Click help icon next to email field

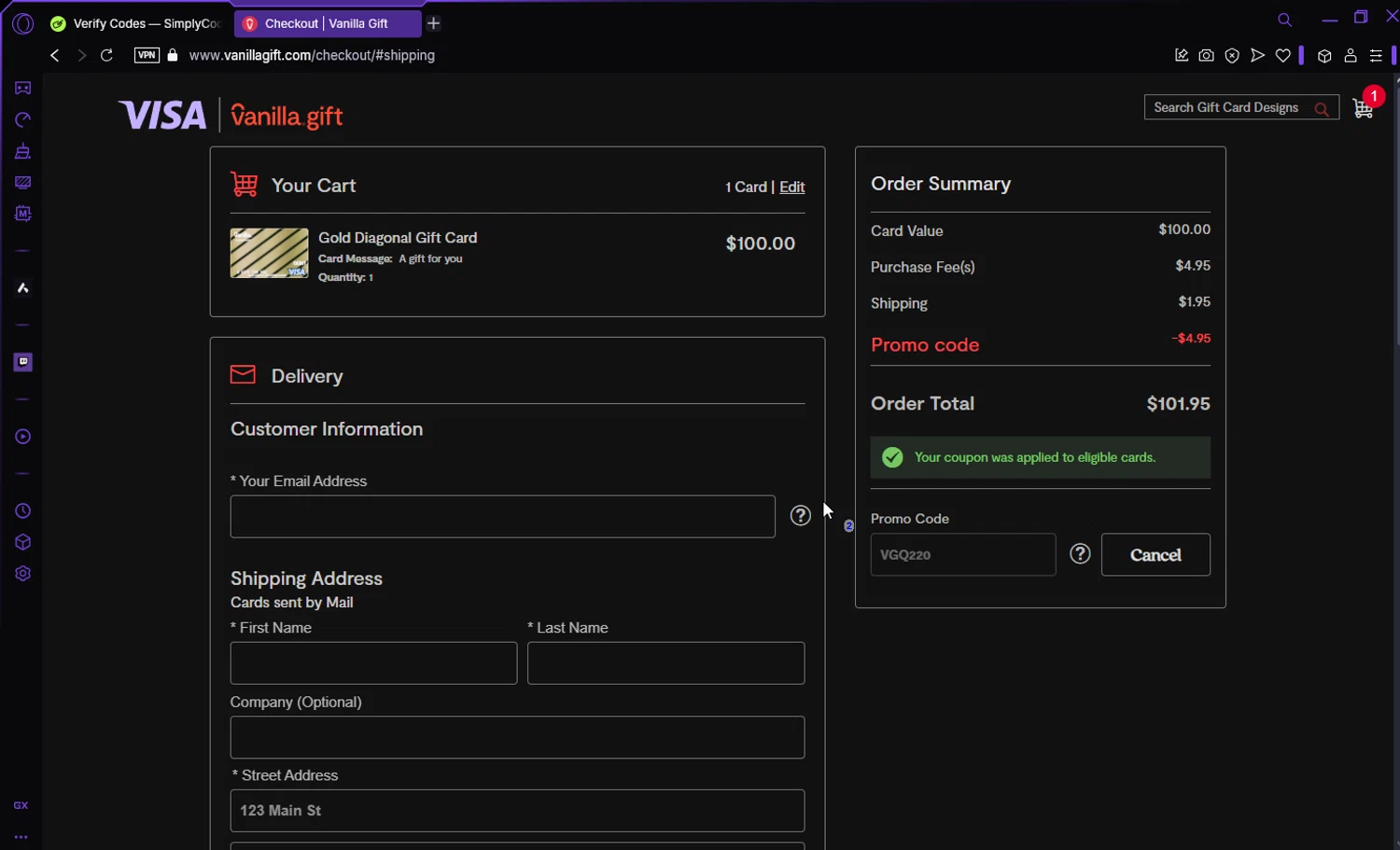coord(800,516)
